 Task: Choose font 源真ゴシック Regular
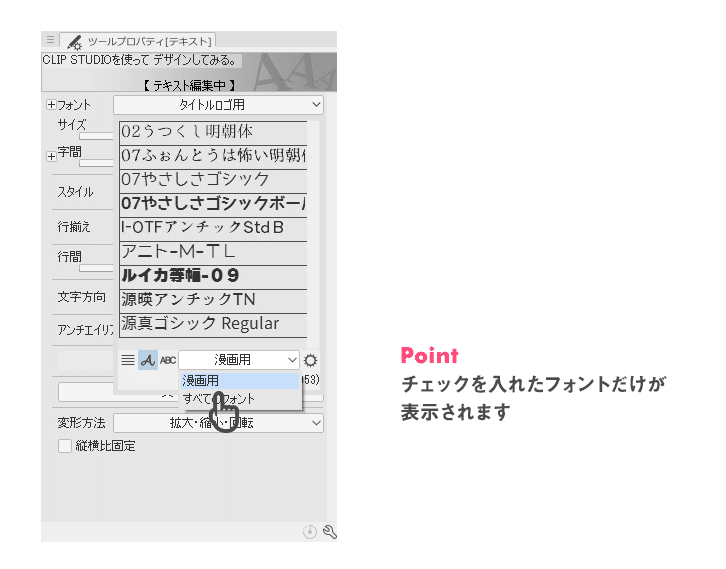click(x=213, y=325)
